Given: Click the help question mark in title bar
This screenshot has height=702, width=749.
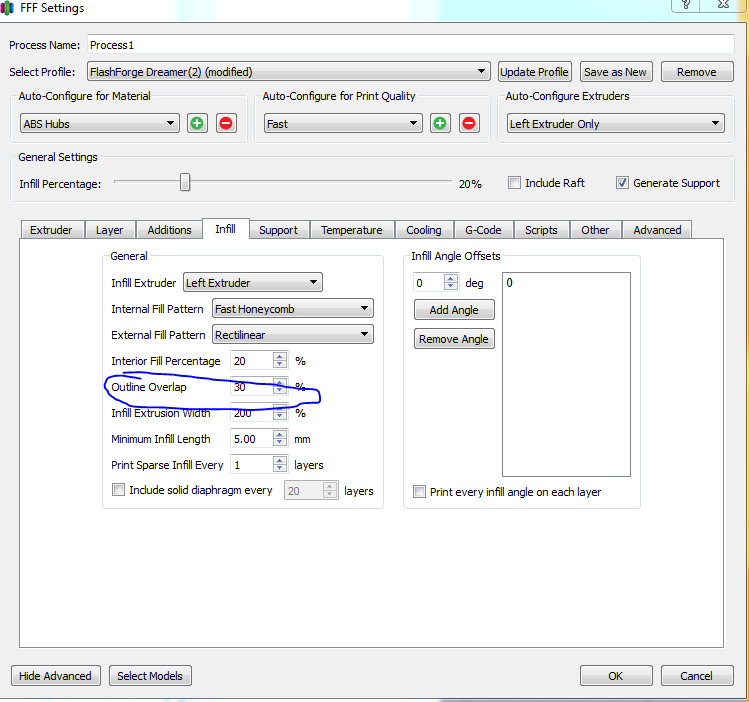Looking at the screenshot, I should pos(687,6).
